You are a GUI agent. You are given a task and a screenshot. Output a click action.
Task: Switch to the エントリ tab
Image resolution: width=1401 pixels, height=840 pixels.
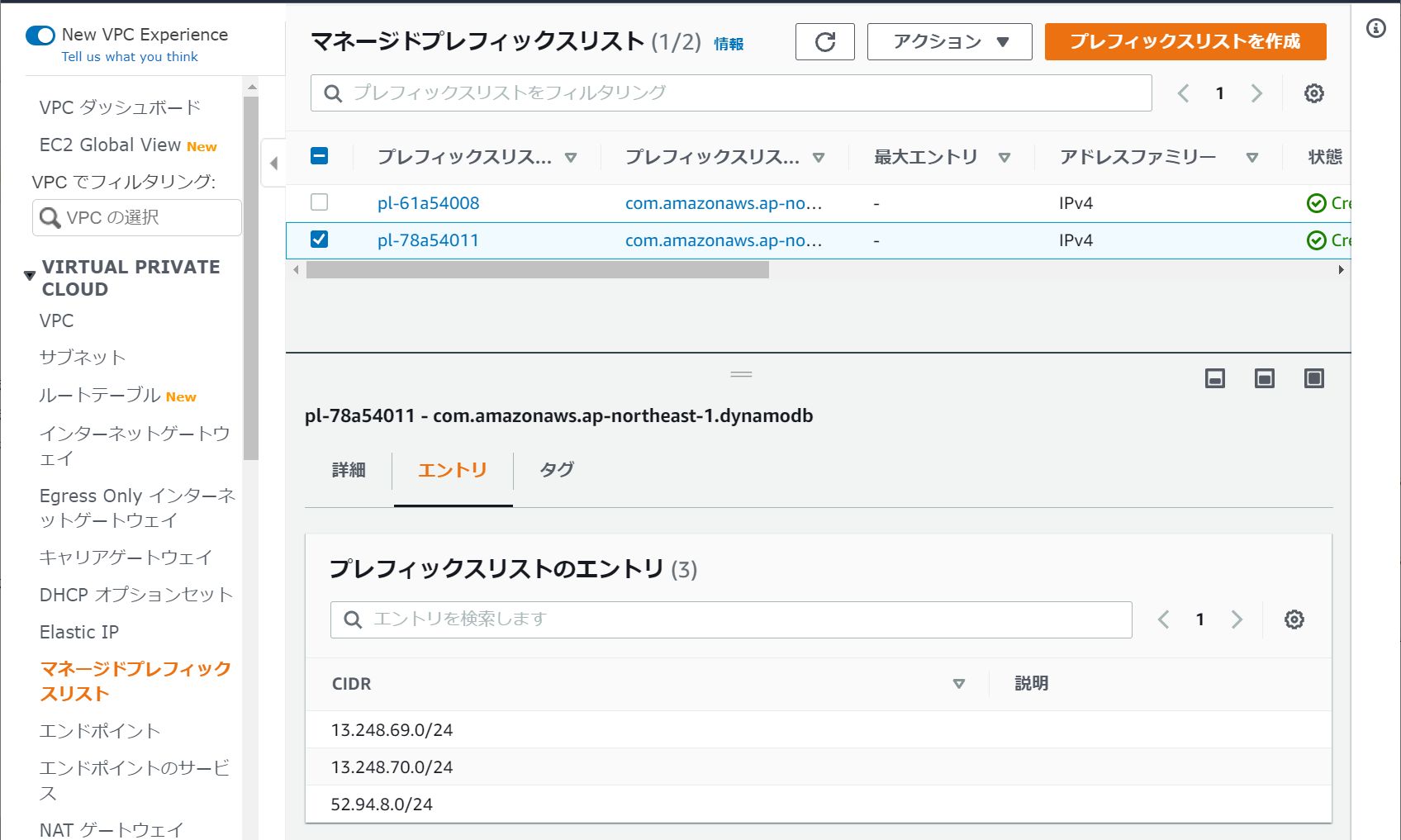pyautogui.click(x=453, y=470)
